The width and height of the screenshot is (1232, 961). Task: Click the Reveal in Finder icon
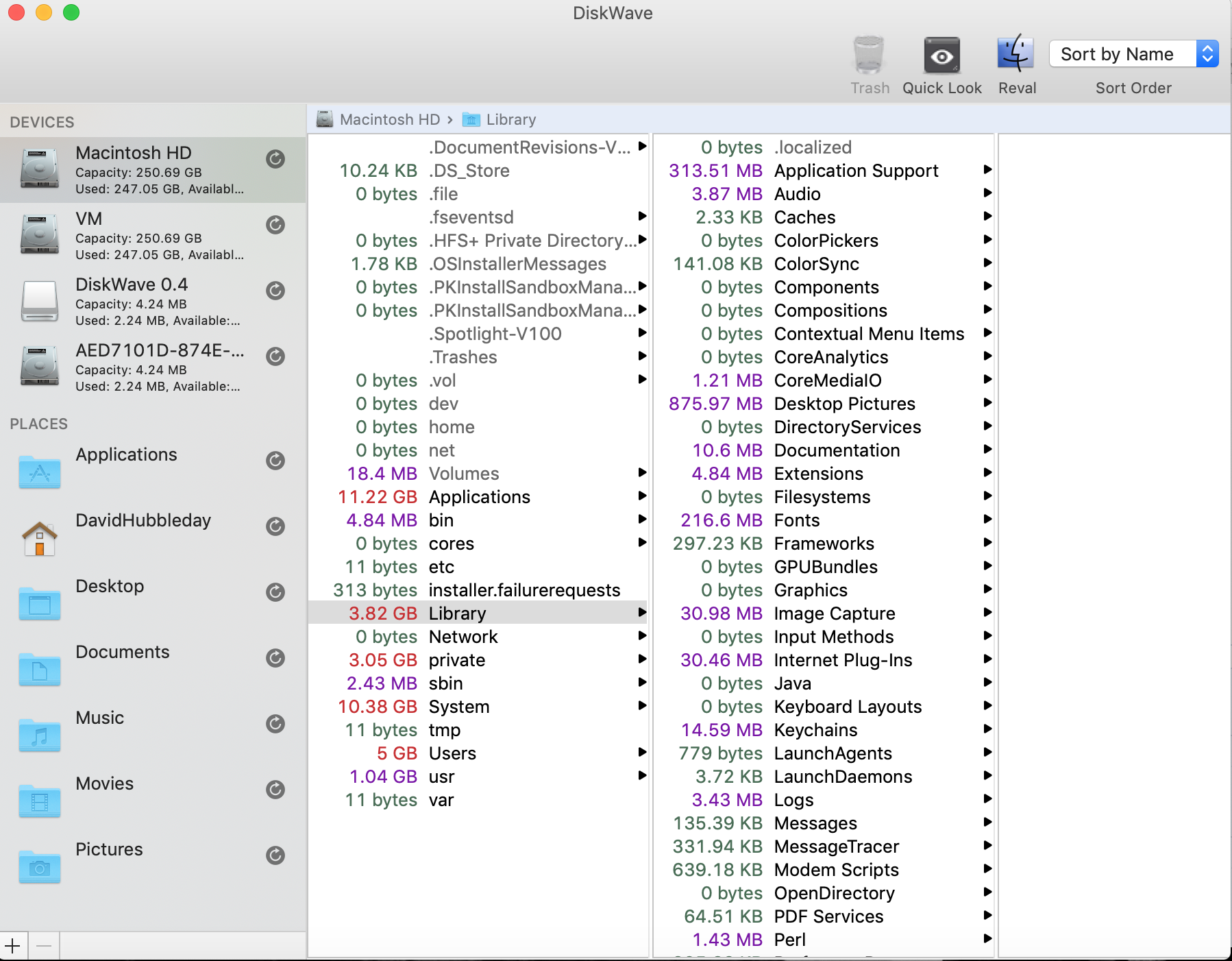[1015, 53]
